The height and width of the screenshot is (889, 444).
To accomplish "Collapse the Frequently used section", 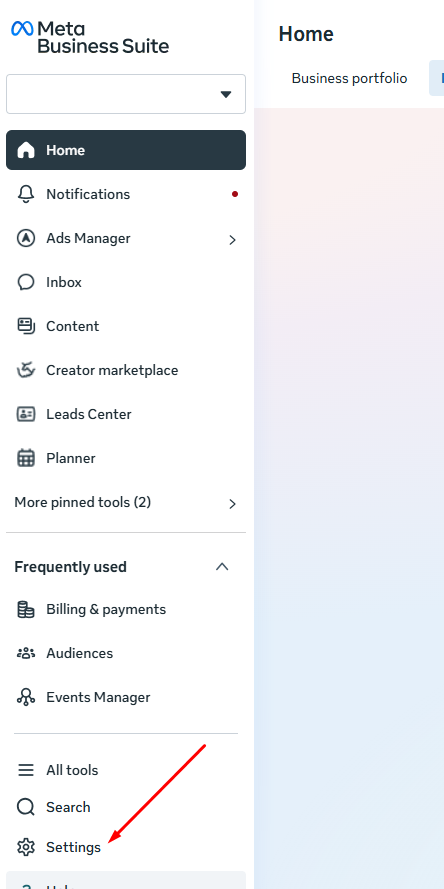I will pos(222,566).
